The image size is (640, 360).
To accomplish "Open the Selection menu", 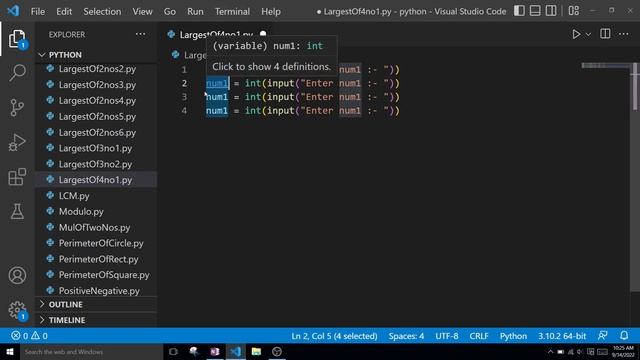I will click(102, 11).
